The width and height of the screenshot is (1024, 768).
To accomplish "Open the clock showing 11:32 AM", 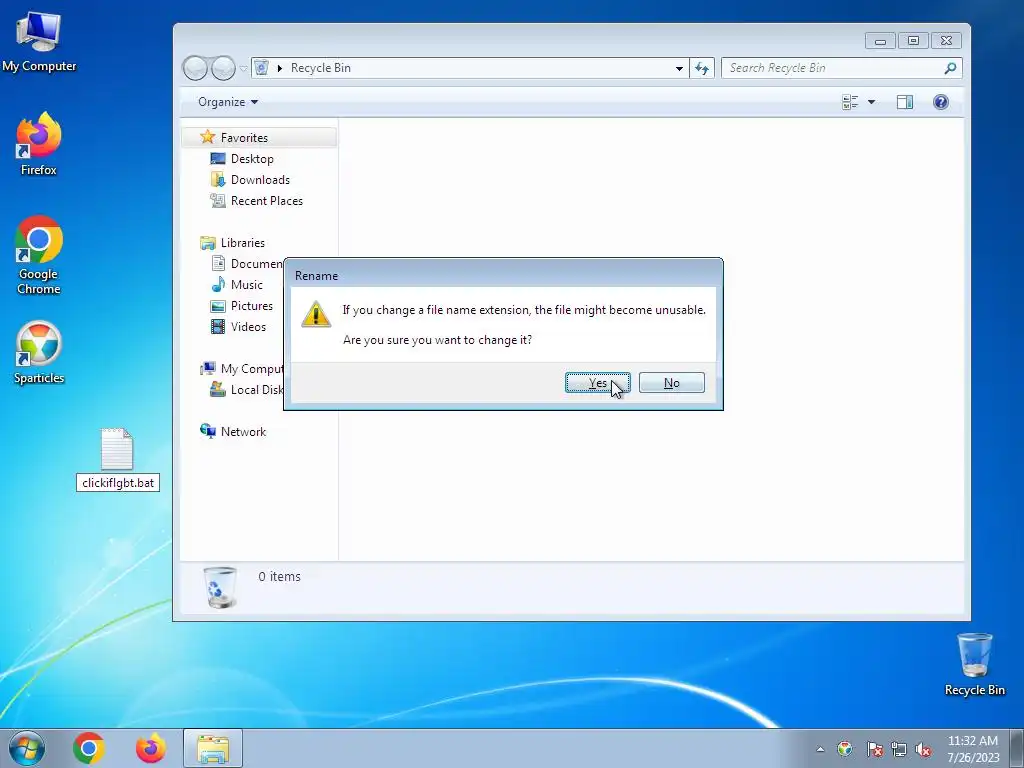I will tap(973, 748).
